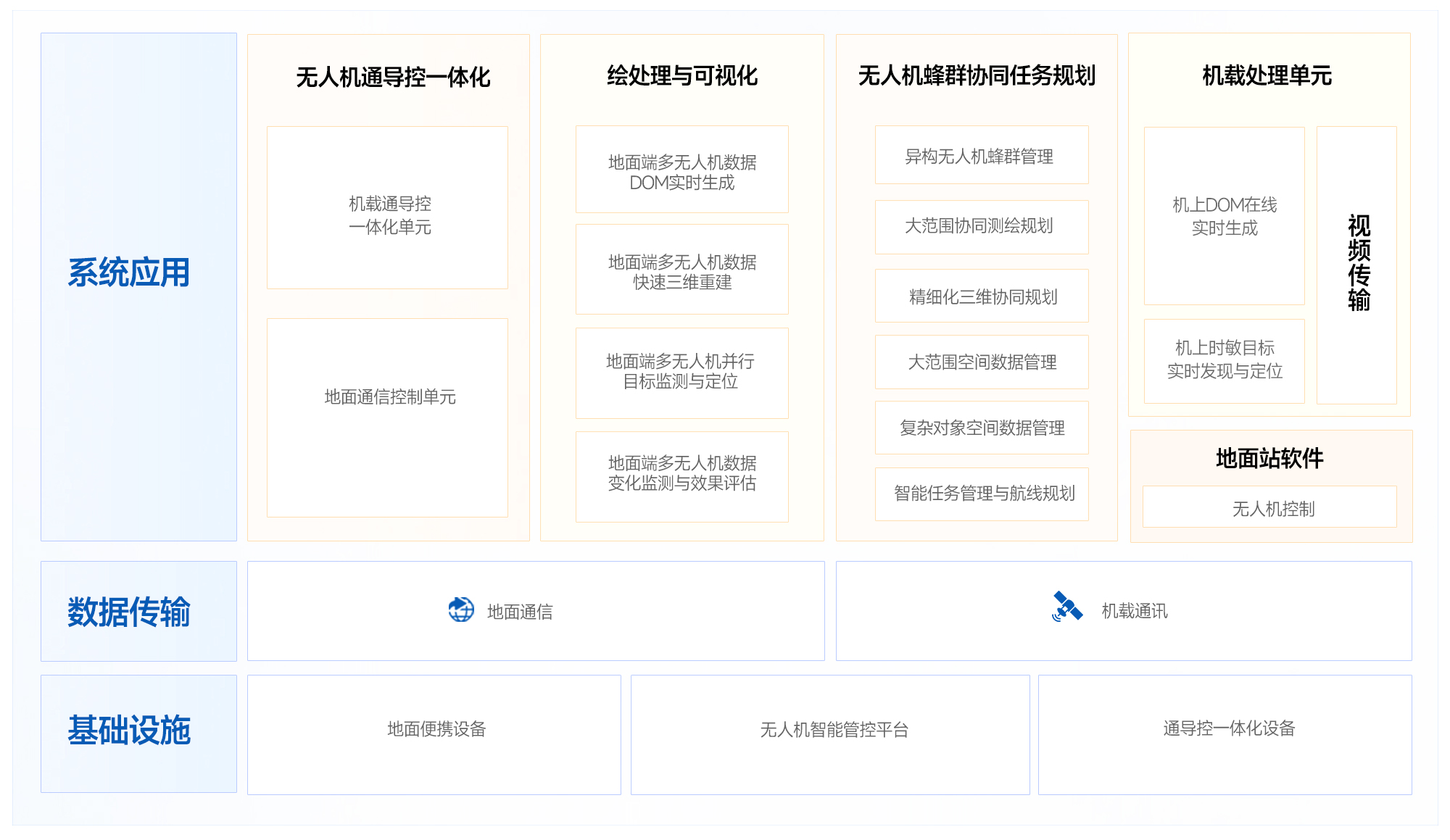The image size is (1450, 840).
Task: Click the vertical 视频传输 panel
Action: click(1357, 265)
